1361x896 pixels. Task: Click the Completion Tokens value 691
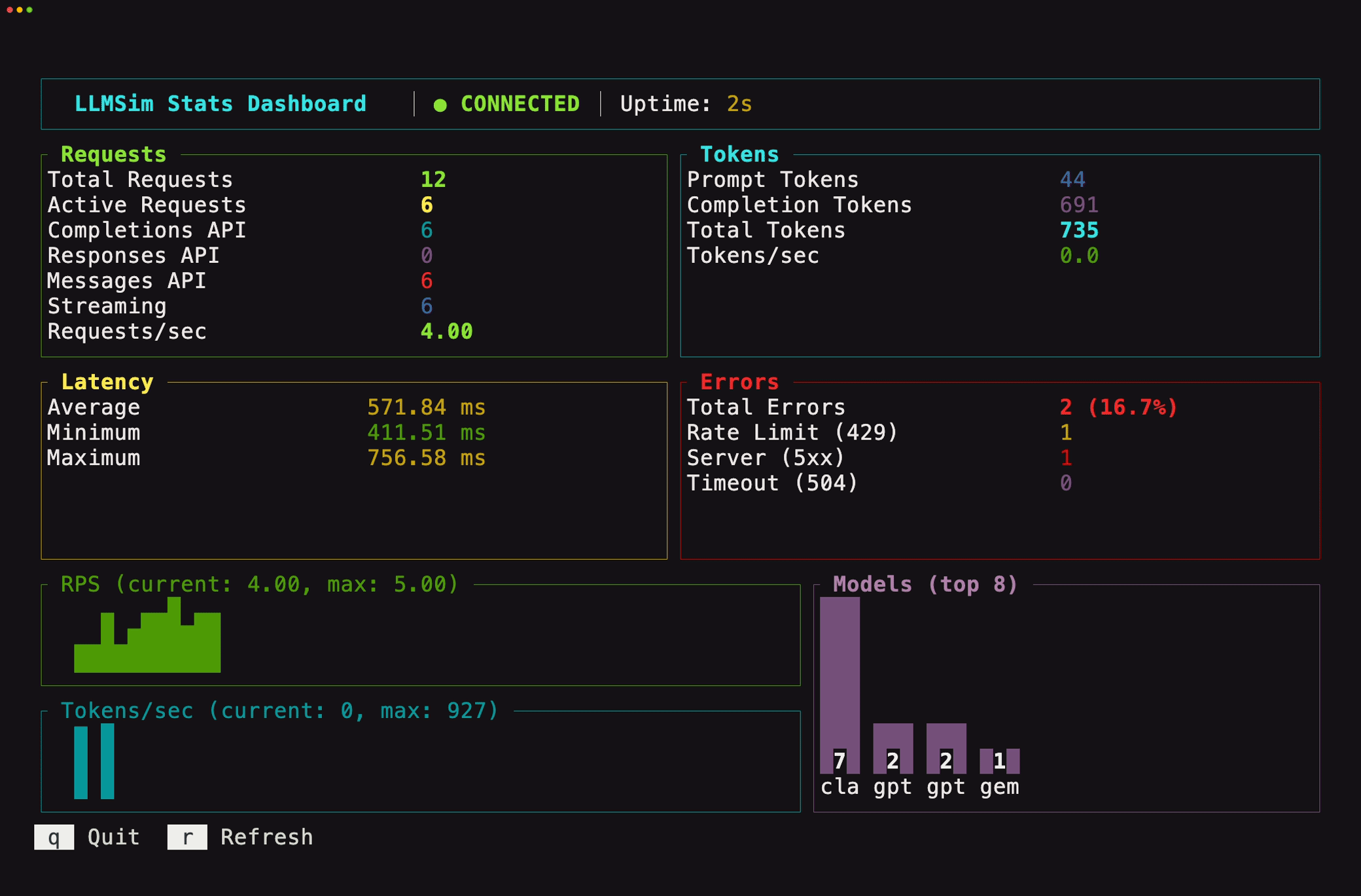click(1079, 205)
